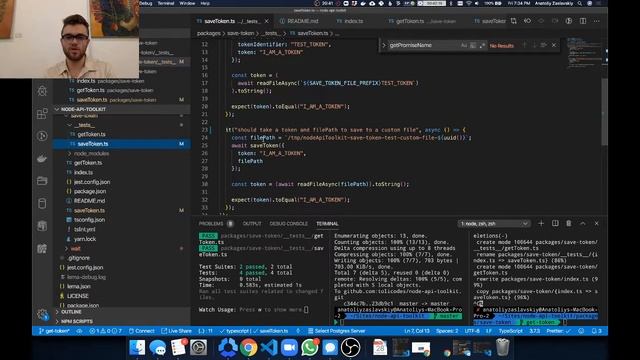Viewport: 640px width, 360px height.
Task: Click the Split Terminal icon
Action: [555, 223]
